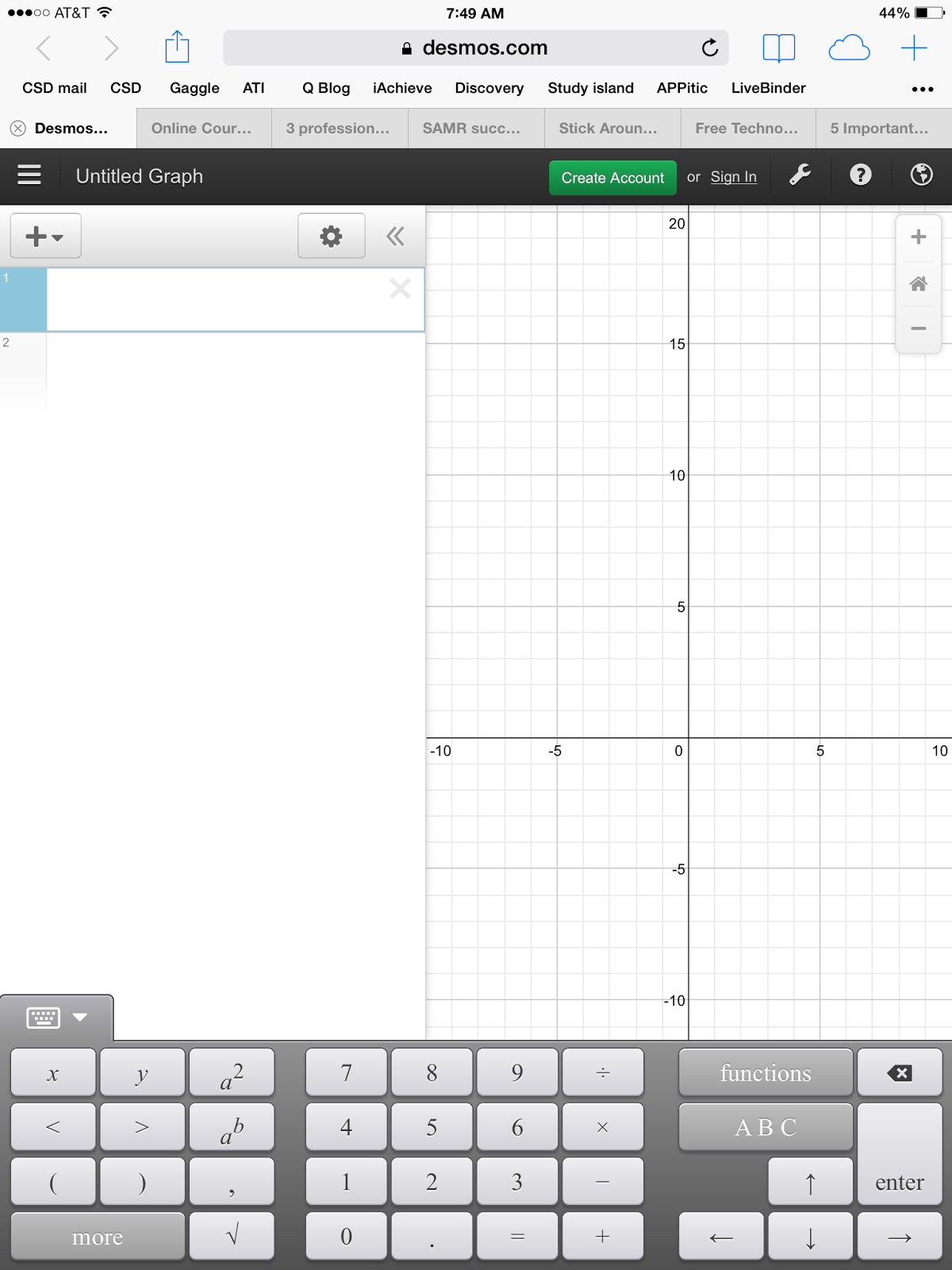Tap the right arrow key
Screen dimensions: 952x1270
click(x=900, y=1236)
